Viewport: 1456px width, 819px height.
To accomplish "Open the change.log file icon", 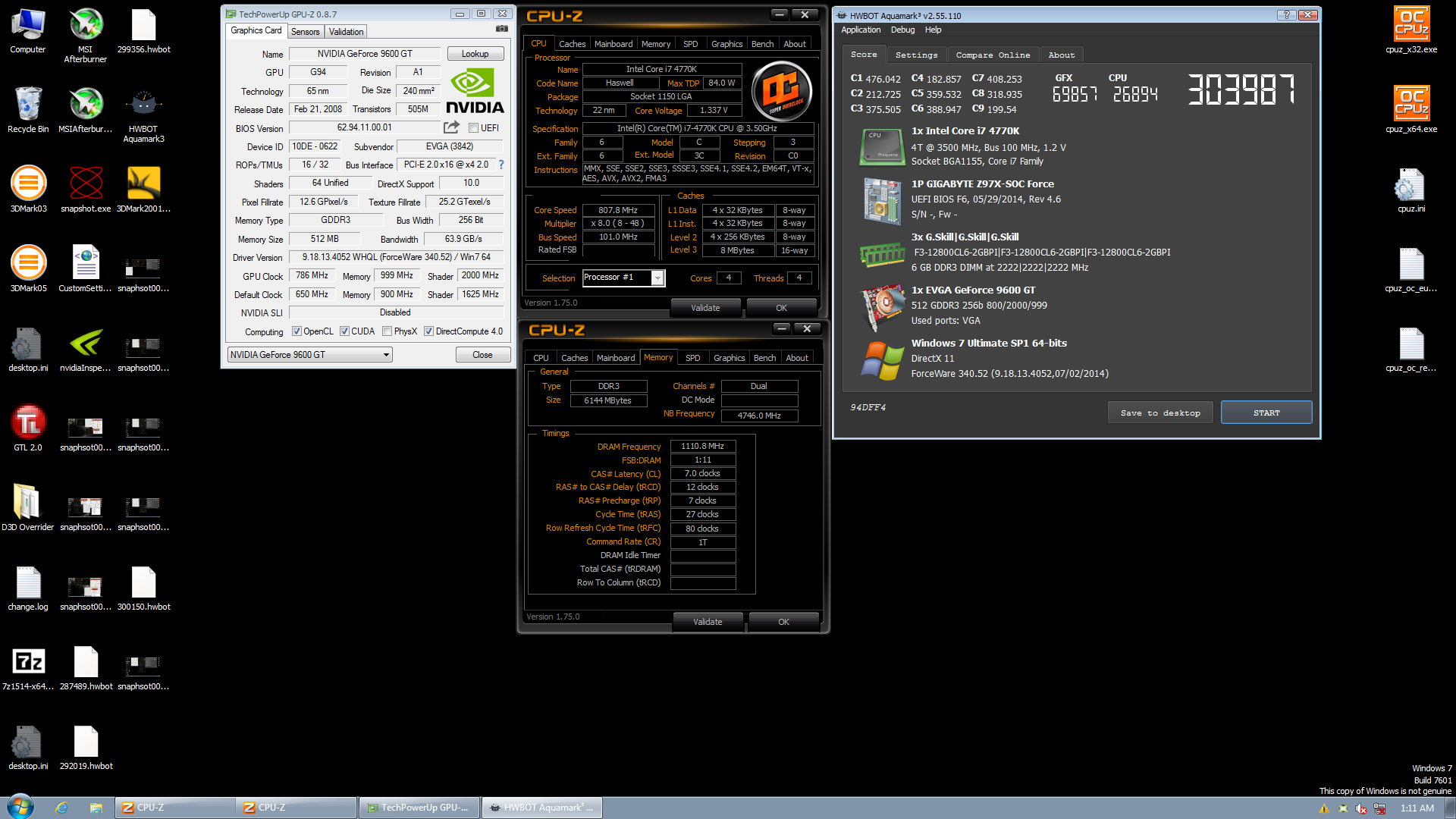I will pyautogui.click(x=28, y=588).
